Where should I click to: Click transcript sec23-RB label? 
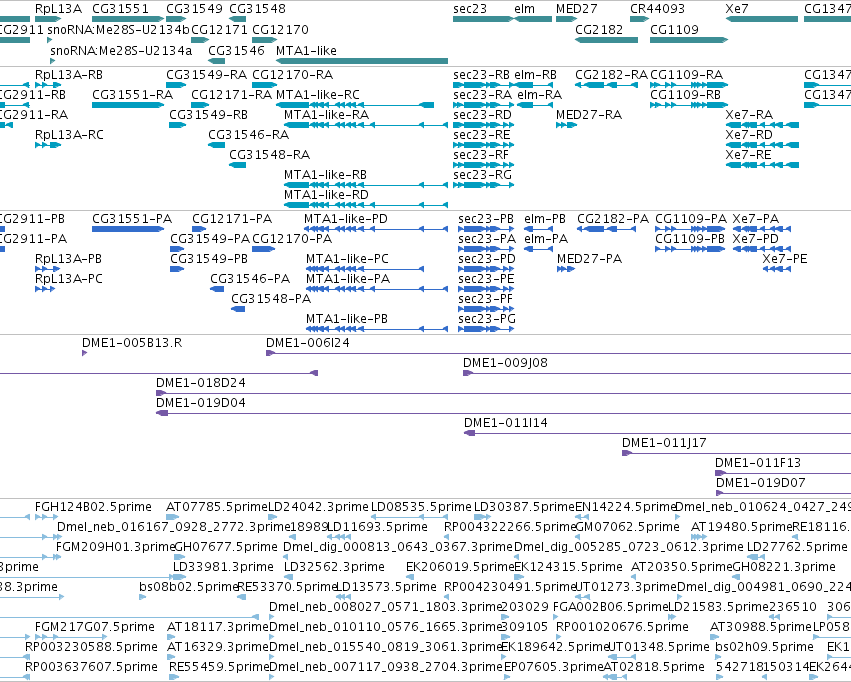pos(481,74)
